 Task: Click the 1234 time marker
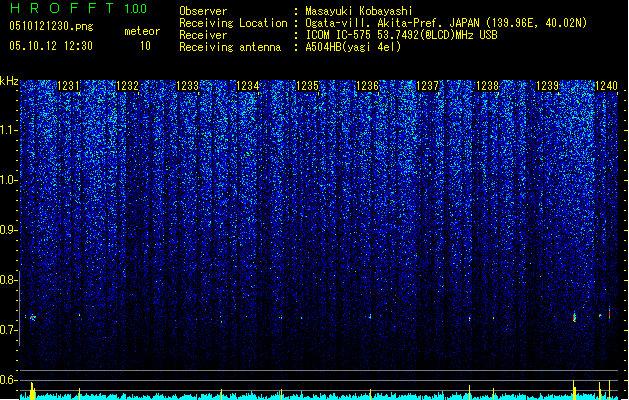pos(248,86)
